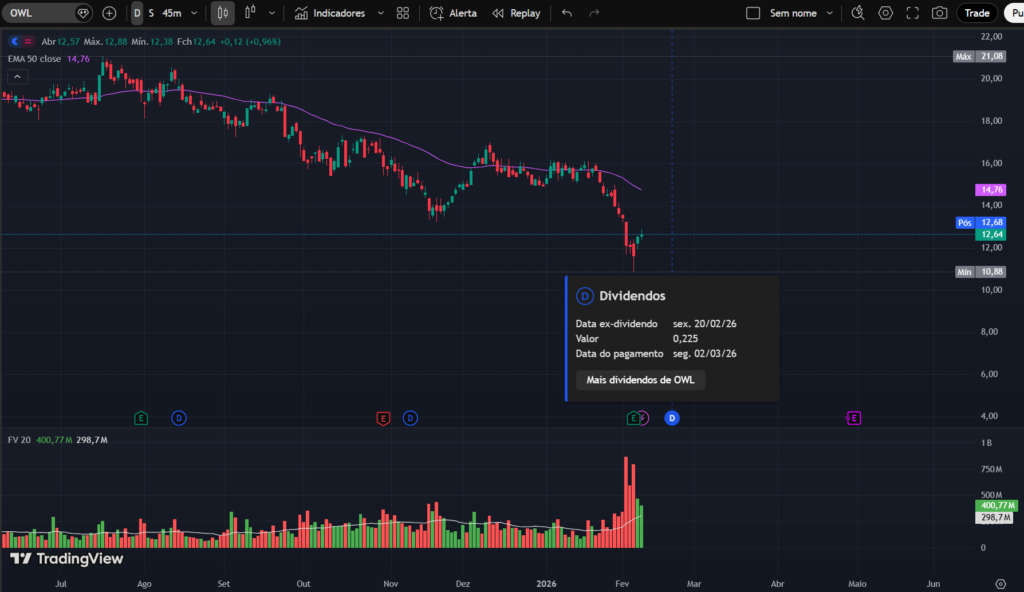This screenshot has height=592, width=1024.
Task: Expand the bar style dropdown arrow
Action: [271, 13]
